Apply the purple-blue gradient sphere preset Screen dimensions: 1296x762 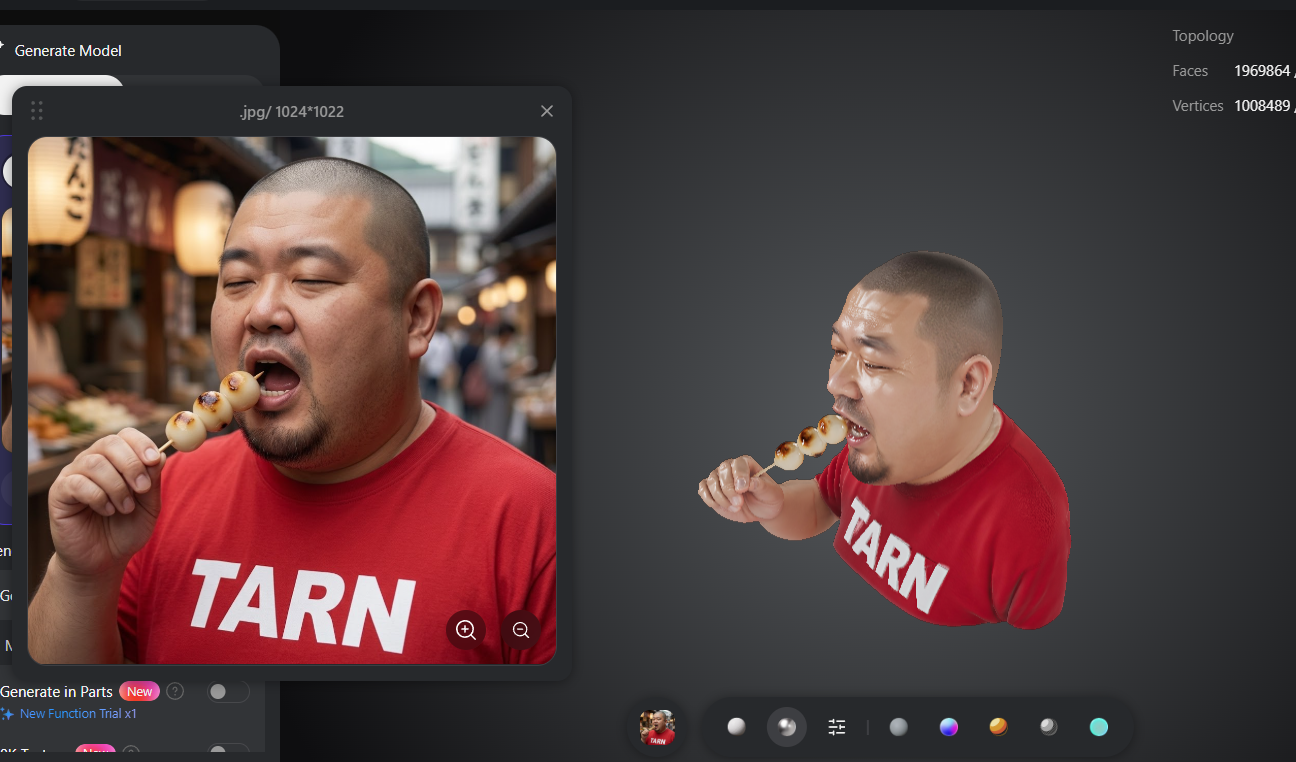[x=949, y=727]
